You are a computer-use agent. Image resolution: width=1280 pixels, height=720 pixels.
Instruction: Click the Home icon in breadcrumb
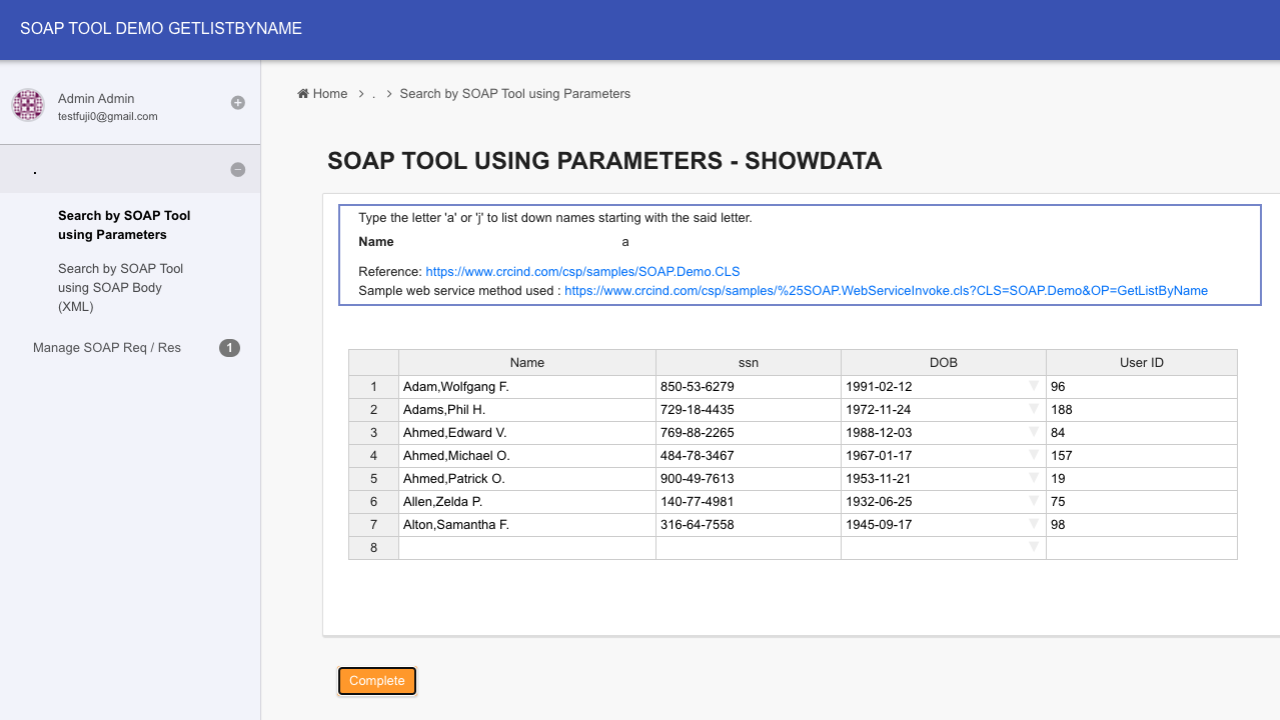[x=303, y=94]
